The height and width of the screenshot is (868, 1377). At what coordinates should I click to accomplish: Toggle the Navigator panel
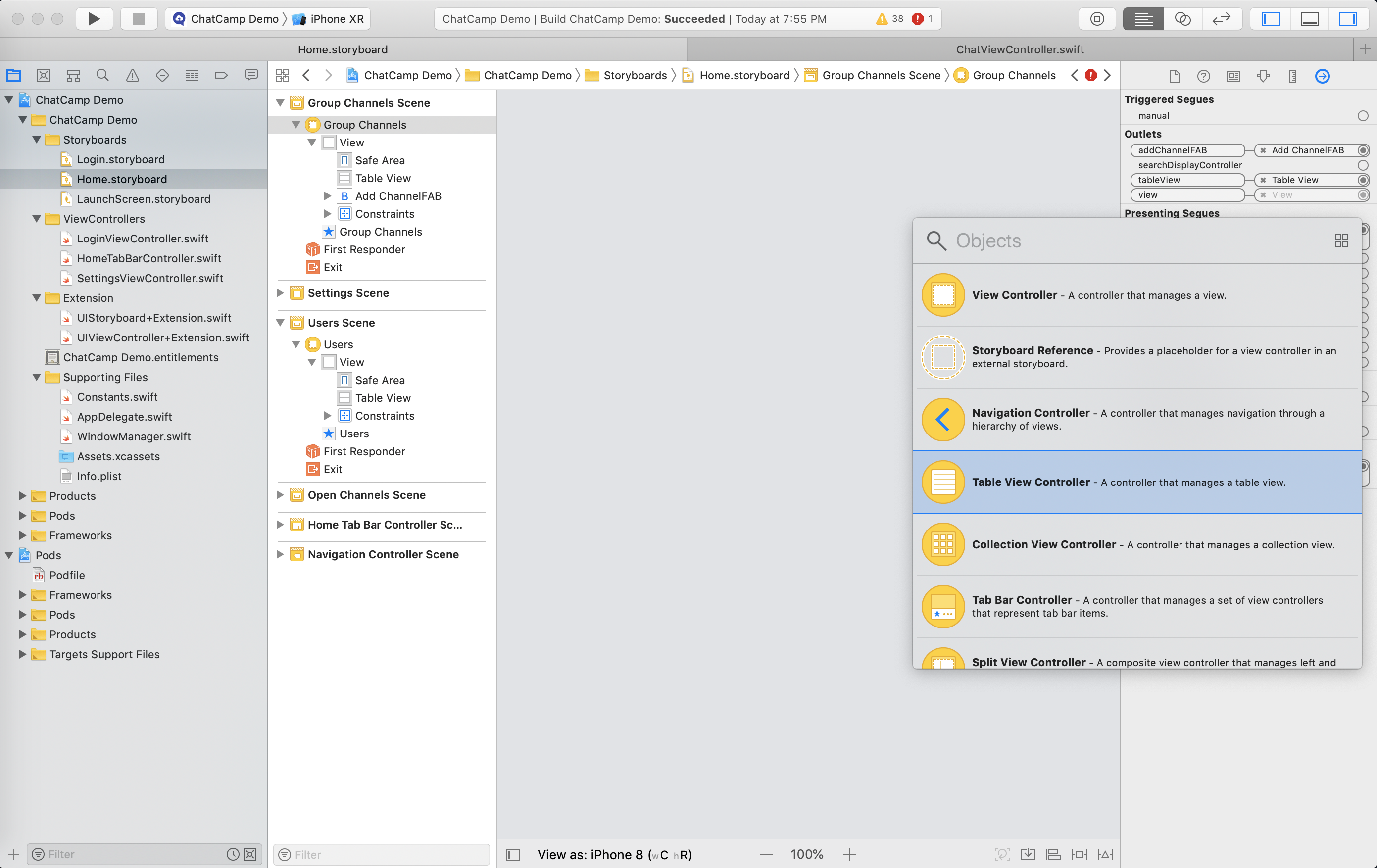(x=1271, y=19)
